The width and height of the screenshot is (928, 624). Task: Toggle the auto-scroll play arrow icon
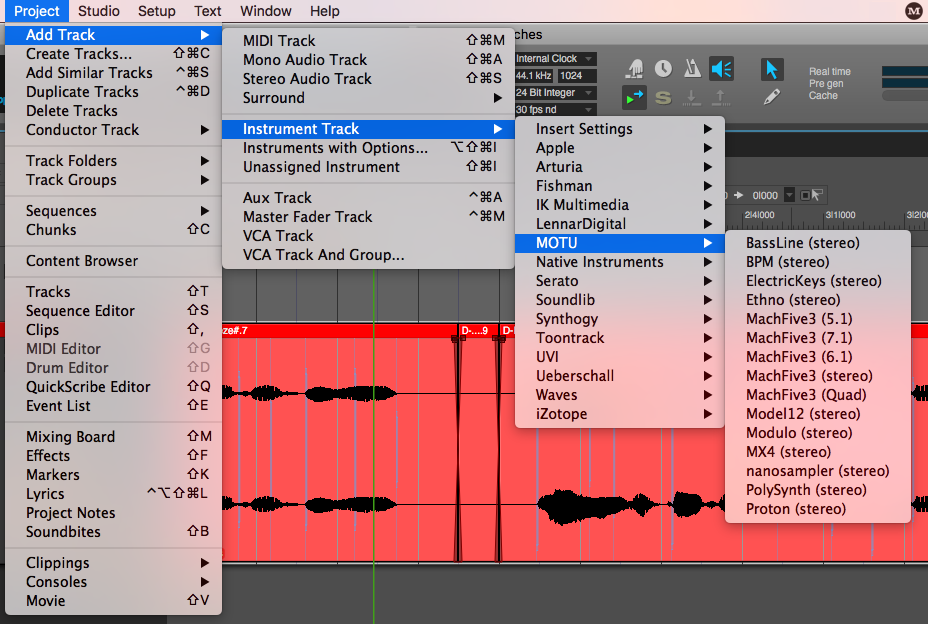(634, 97)
